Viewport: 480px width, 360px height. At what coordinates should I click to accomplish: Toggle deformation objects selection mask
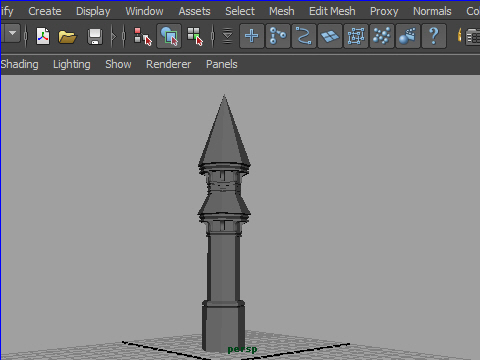point(356,36)
